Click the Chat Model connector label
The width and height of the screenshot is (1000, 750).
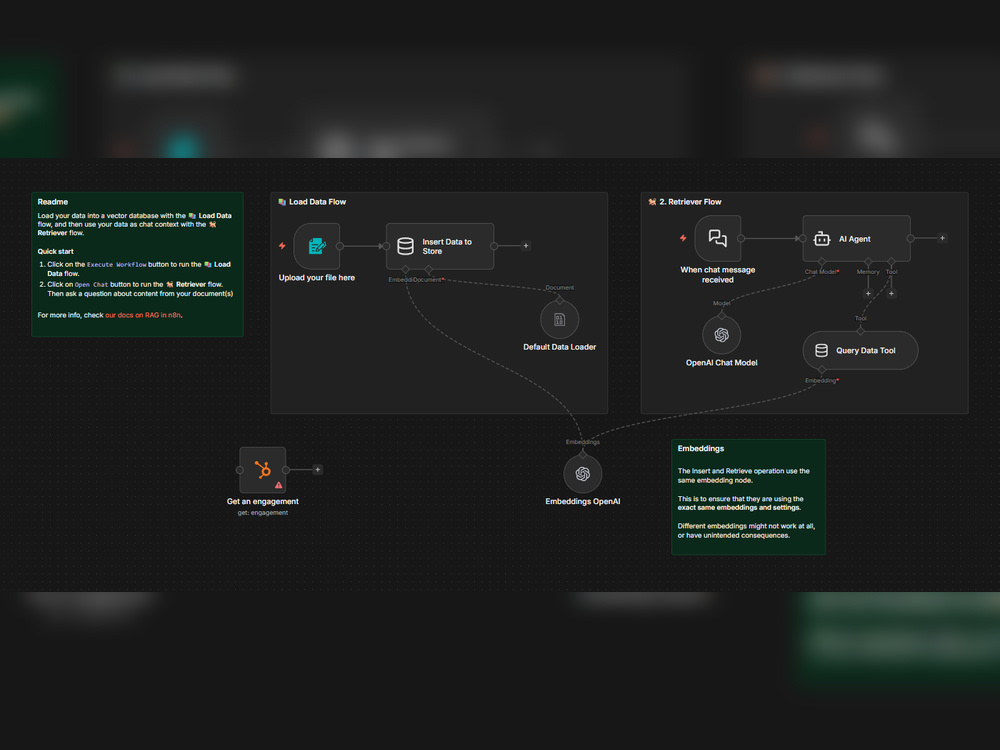point(820,272)
